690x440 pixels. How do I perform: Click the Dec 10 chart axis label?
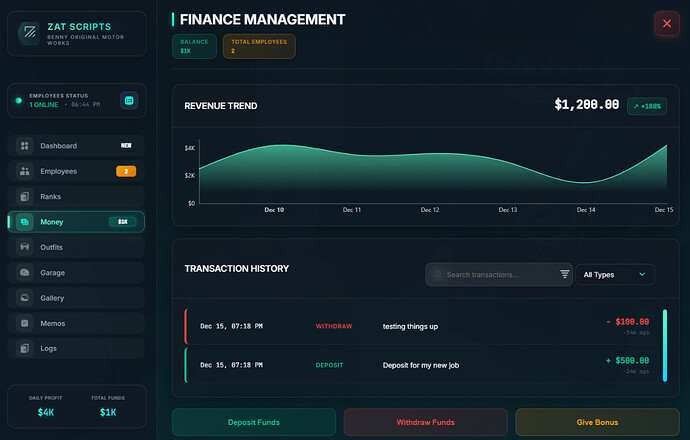pos(274,210)
